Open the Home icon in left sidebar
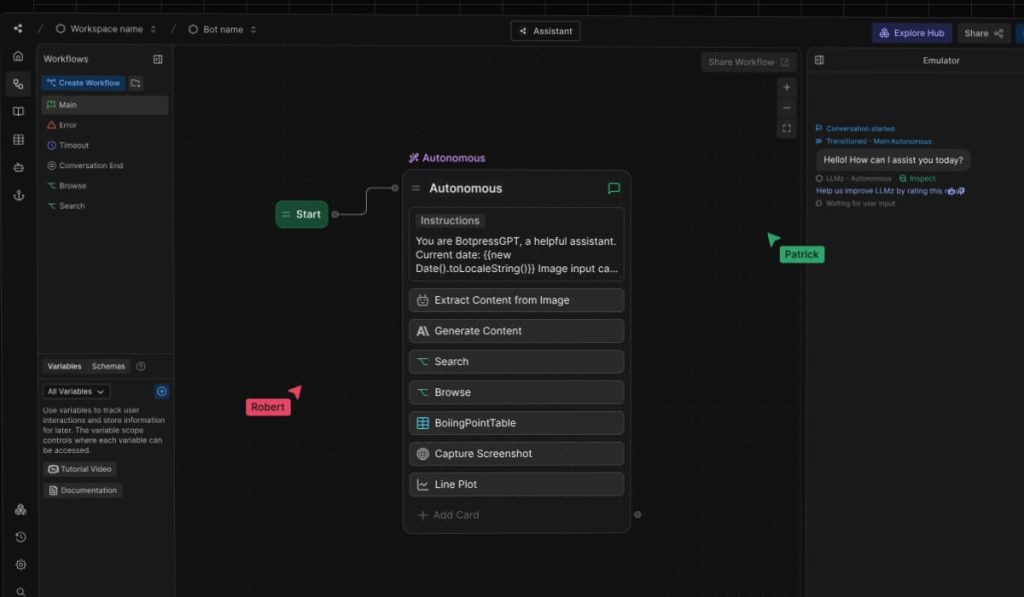1024x597 pixels. [18, 56]
